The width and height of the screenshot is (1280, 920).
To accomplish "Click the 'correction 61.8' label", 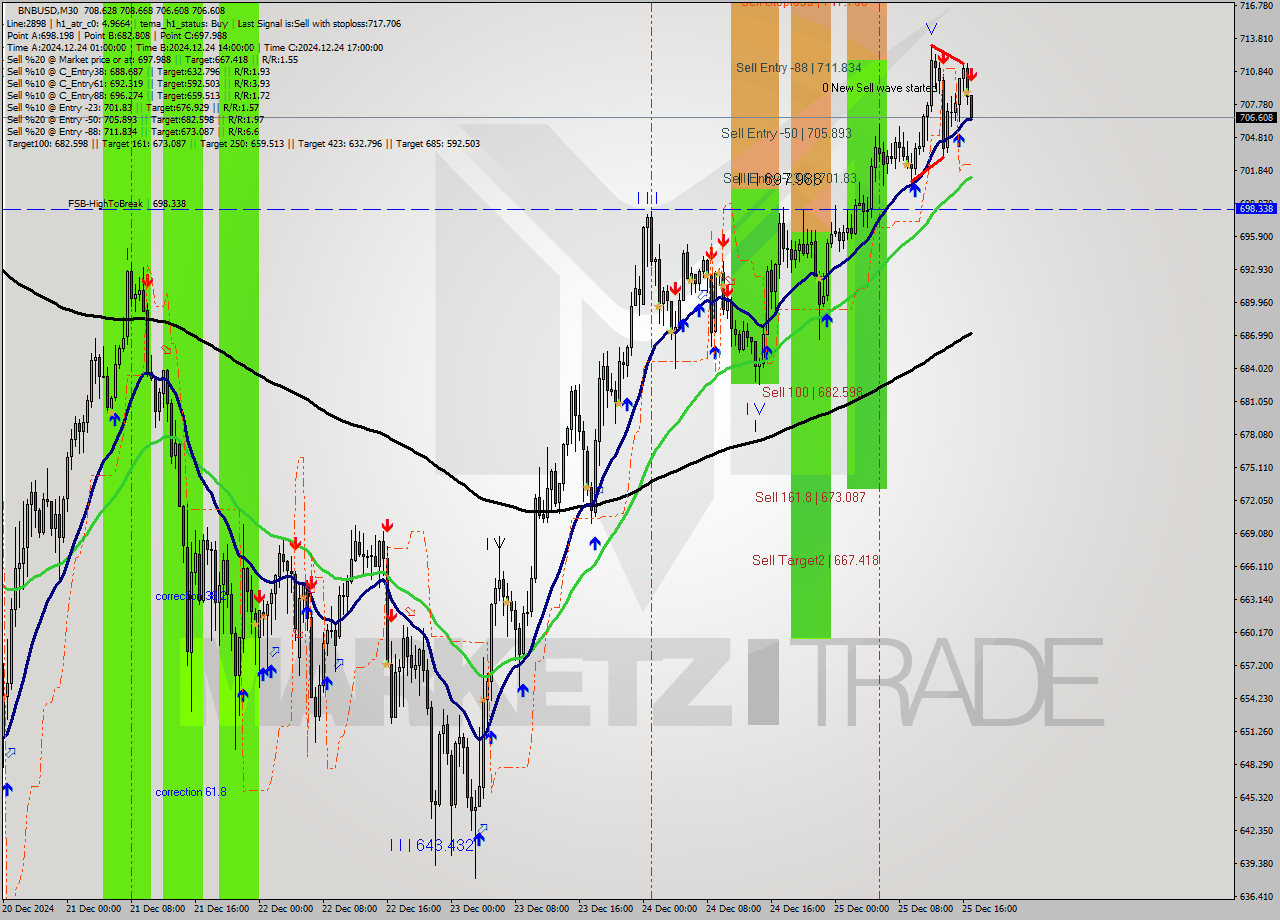I will coord(190,792).
